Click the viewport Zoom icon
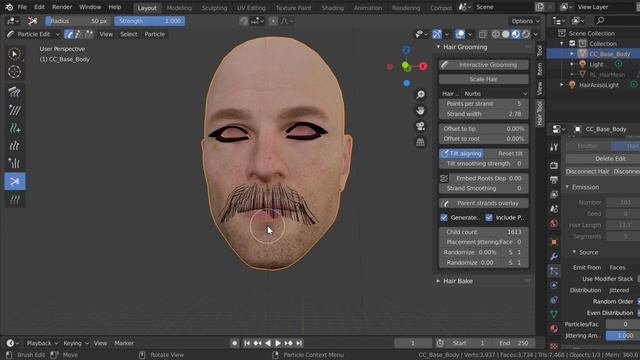640x360 pixels. (x=420, y=95)
